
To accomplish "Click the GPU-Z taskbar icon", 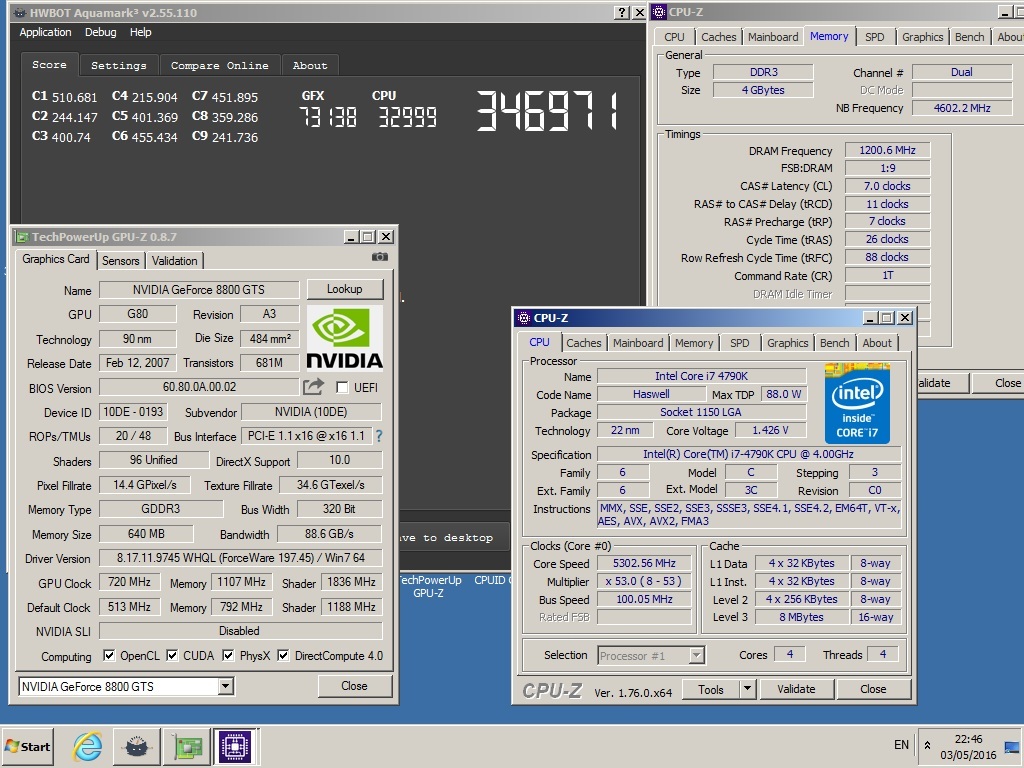I will 187,746.
